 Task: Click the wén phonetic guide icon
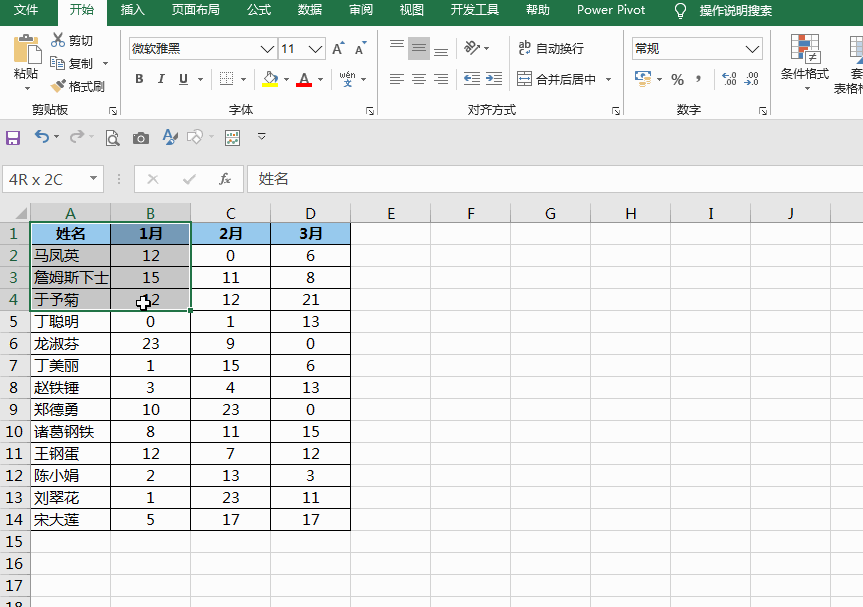click(x=347, y=79)
